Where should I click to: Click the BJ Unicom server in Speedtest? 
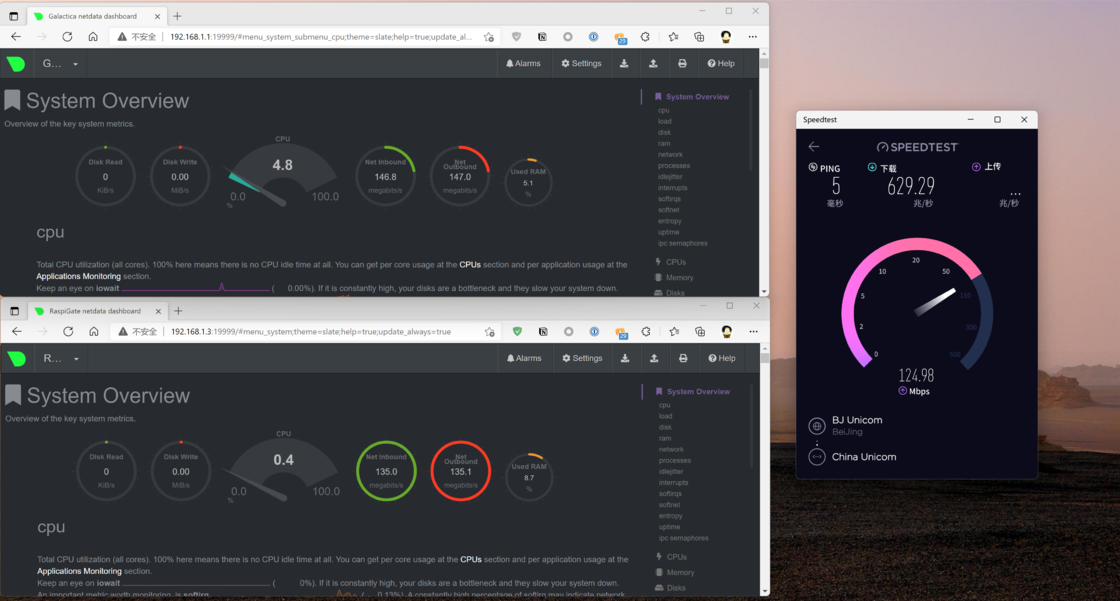tap(847, 425)
